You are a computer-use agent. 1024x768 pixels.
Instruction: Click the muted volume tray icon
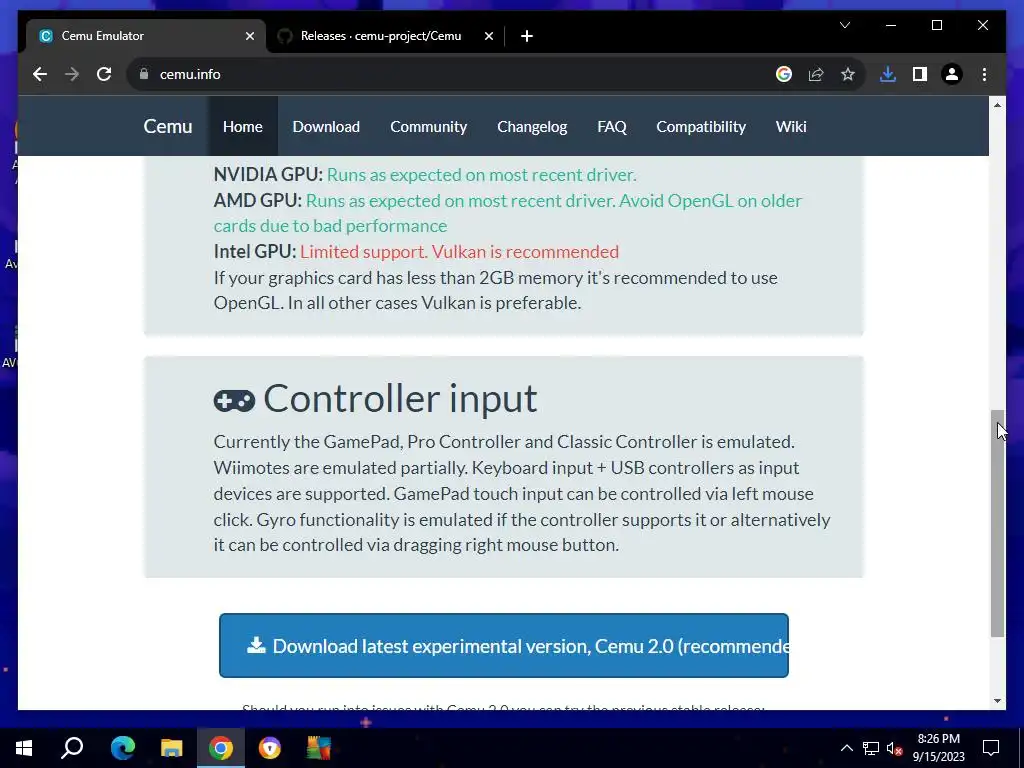pos(895,748)
